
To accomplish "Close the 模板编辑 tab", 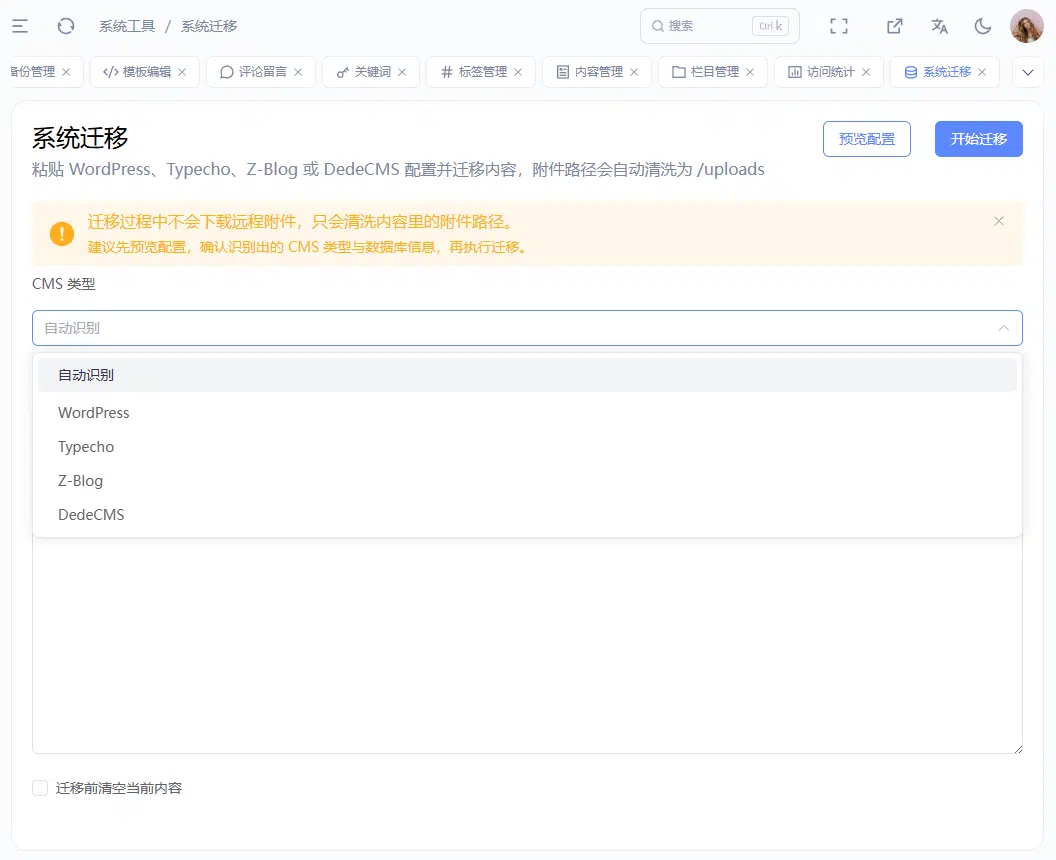I will coord(182,72).
